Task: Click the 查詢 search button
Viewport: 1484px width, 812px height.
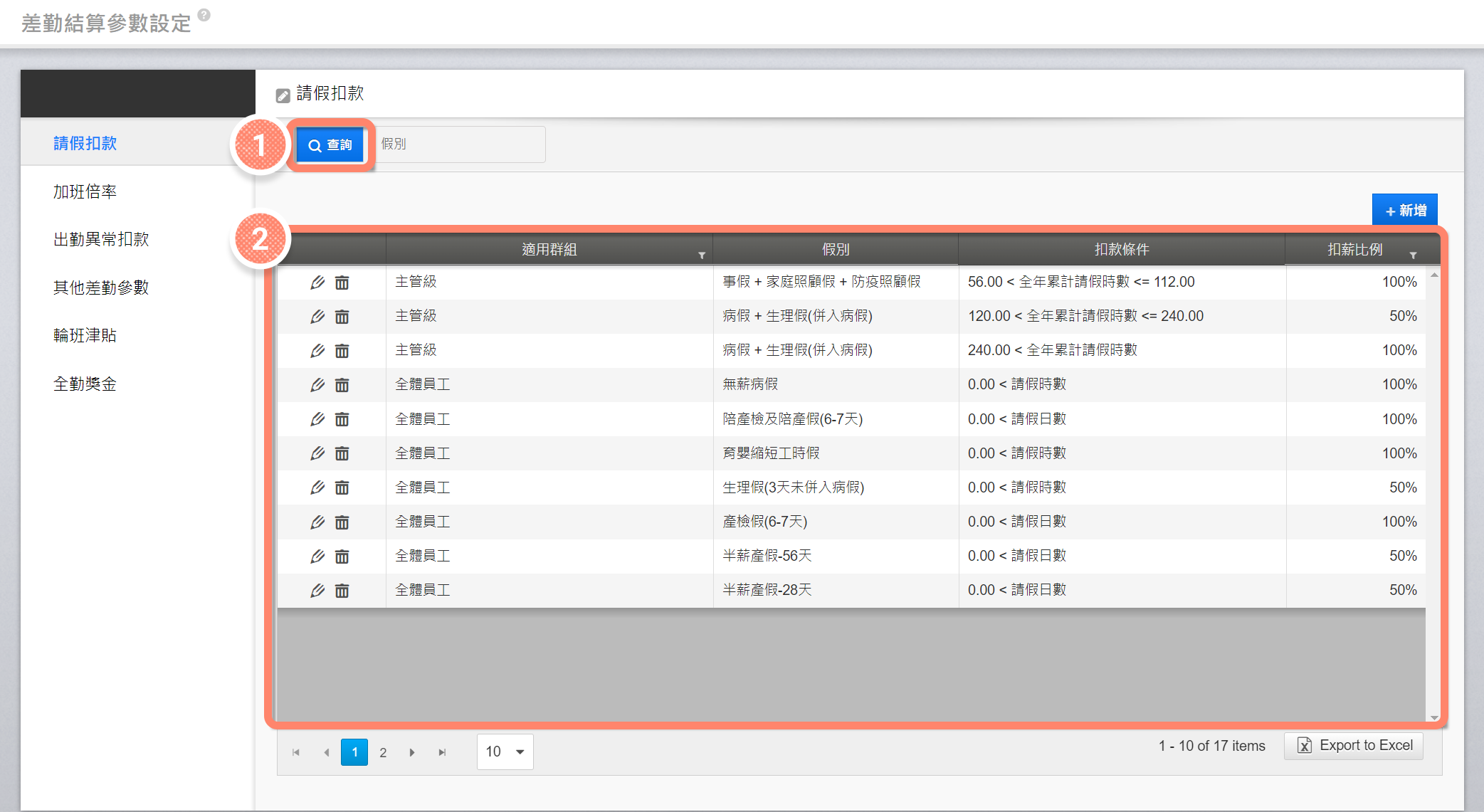Action: [x=330, y=145]
